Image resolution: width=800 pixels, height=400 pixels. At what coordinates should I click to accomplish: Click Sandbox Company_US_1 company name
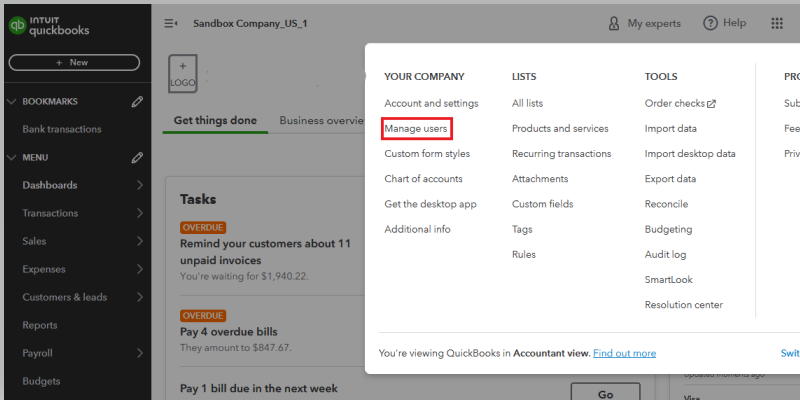pyautogui.click(x=250, y=23)
